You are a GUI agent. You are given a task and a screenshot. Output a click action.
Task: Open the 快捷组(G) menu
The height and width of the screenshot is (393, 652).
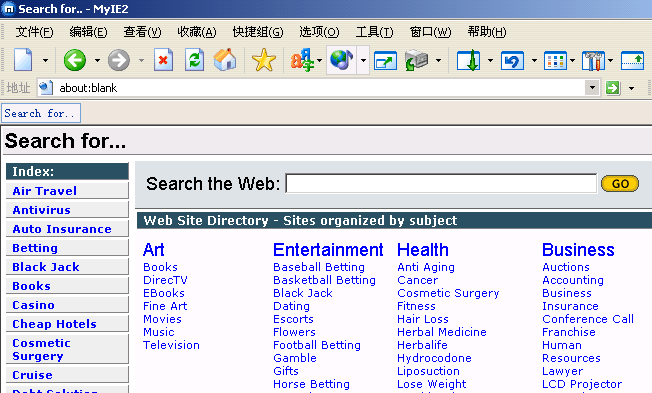click(x=258, y=32)
